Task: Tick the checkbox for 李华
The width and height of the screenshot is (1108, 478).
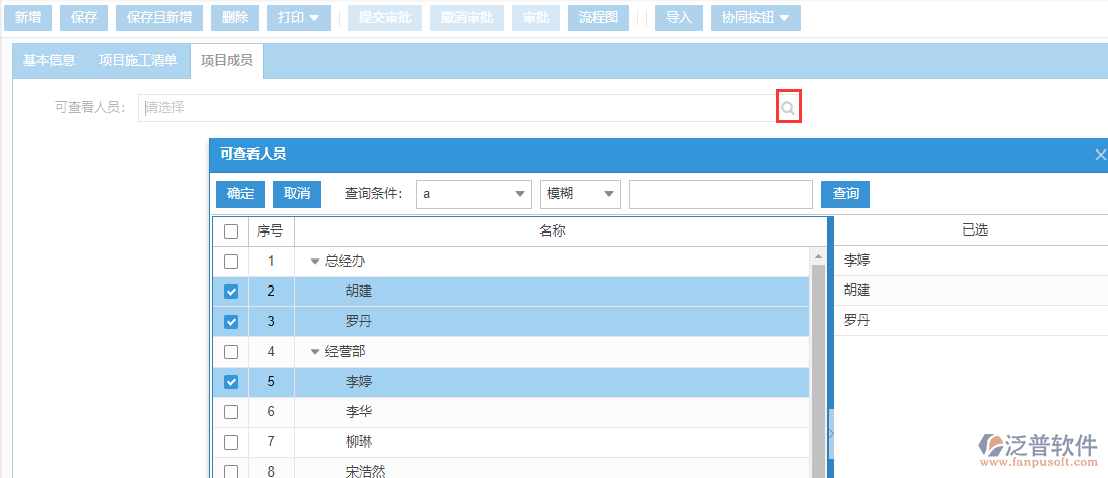Action: point(231,412)
